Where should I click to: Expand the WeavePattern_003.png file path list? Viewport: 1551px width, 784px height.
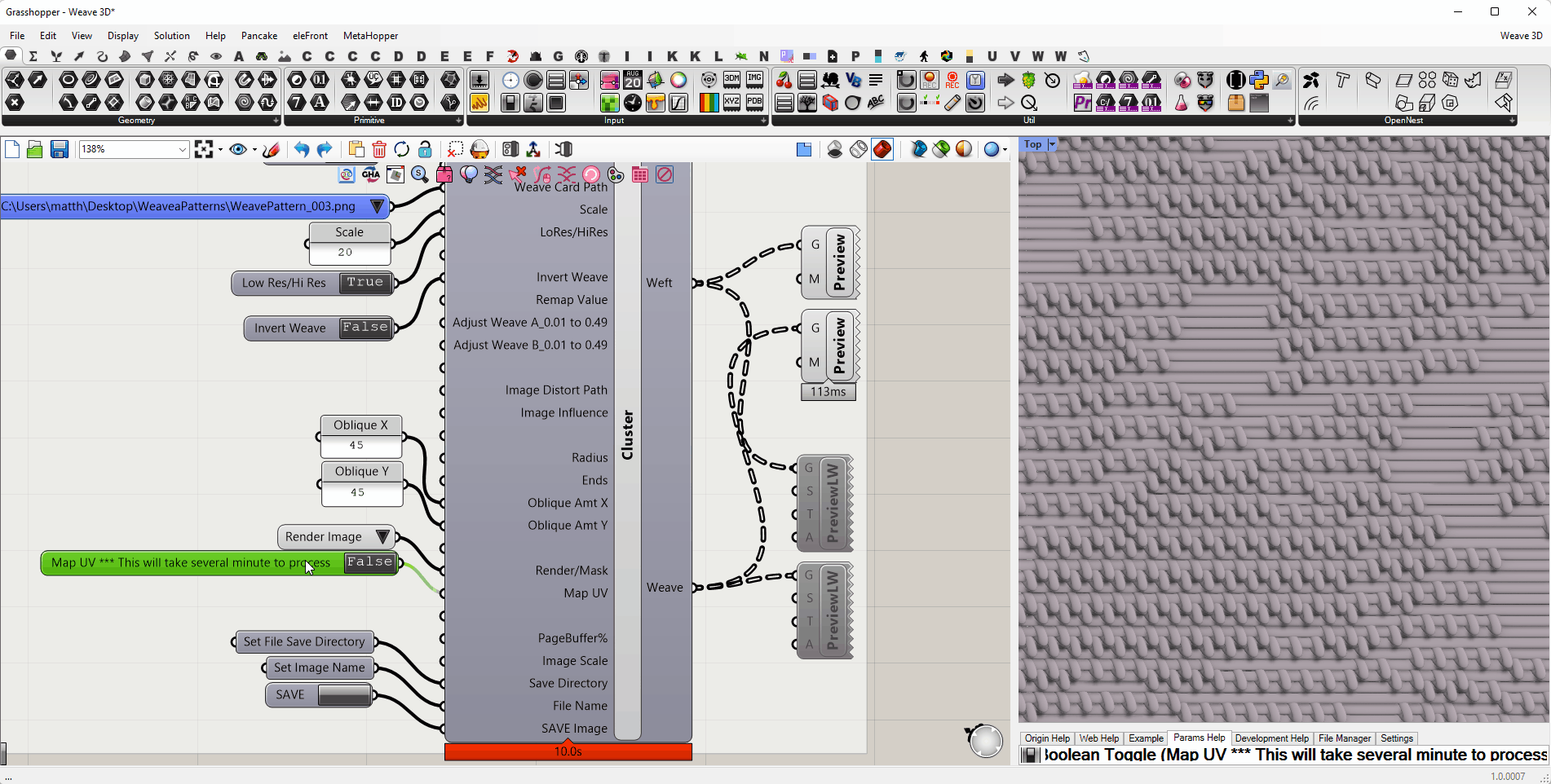[377, 206]
